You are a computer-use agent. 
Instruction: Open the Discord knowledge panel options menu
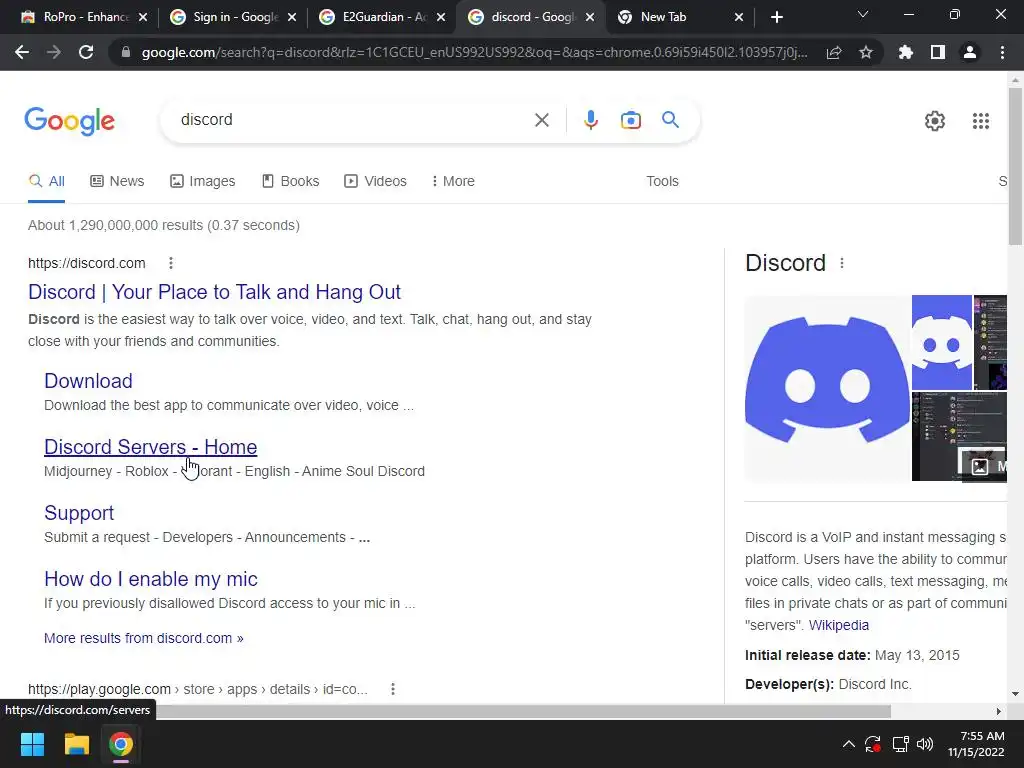pos(842,263)
